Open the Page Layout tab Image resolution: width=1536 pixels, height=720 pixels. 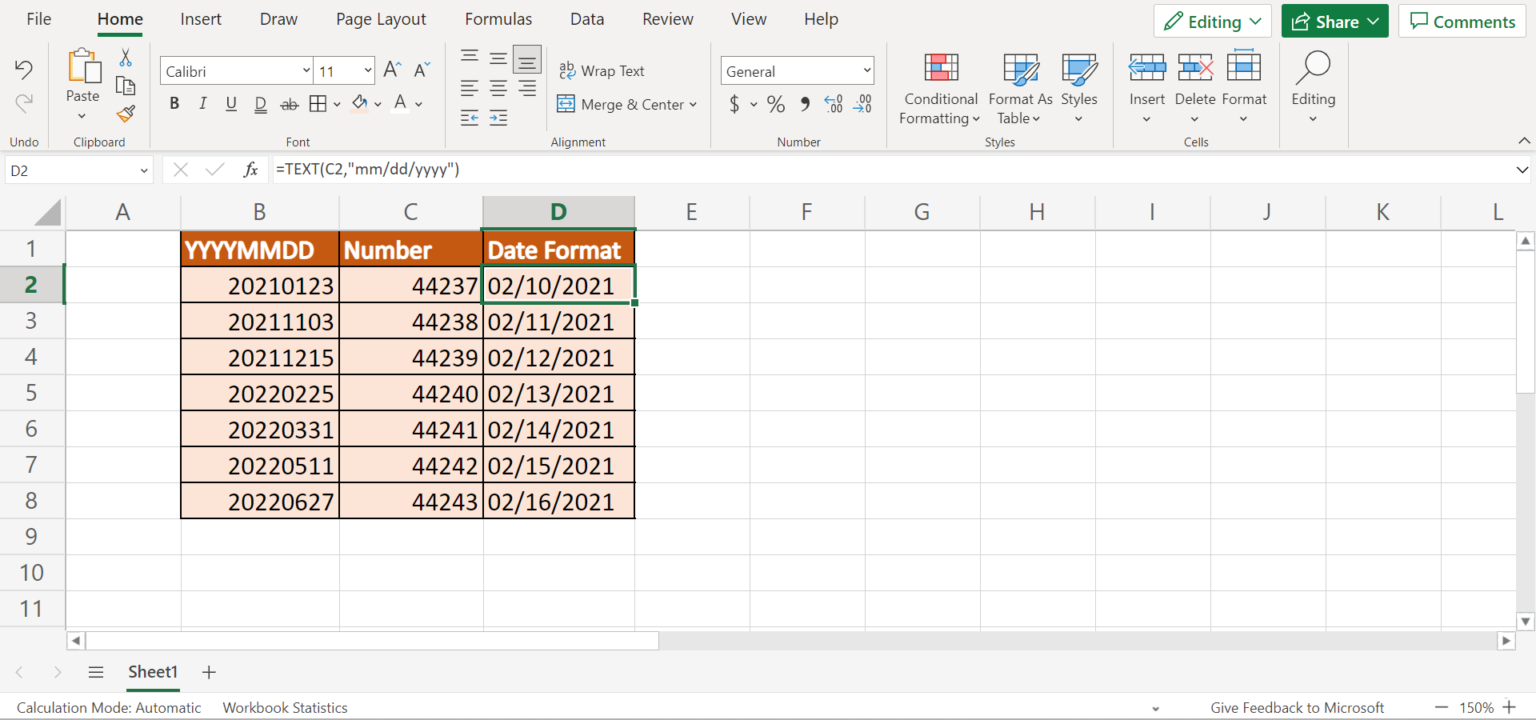(x=380, y=18)
